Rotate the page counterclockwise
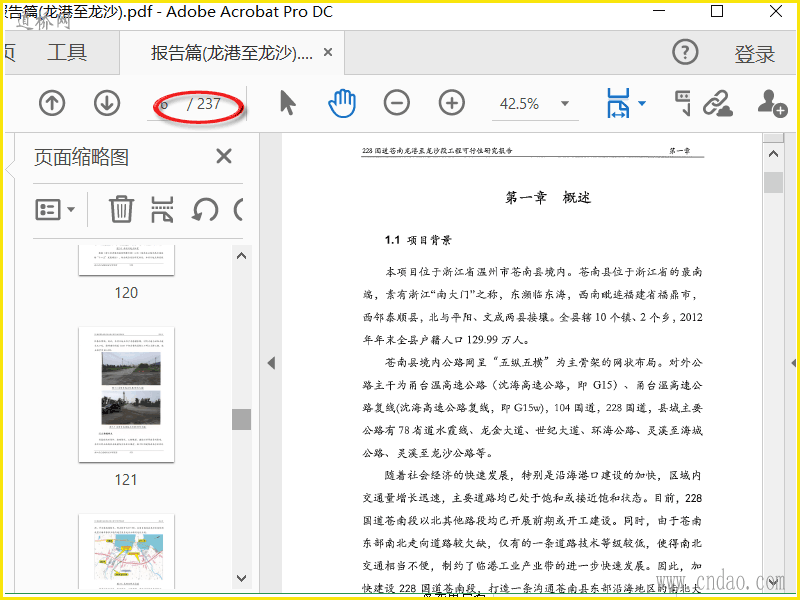The height and width of the screenshot is (600, 800). [205, 210]
